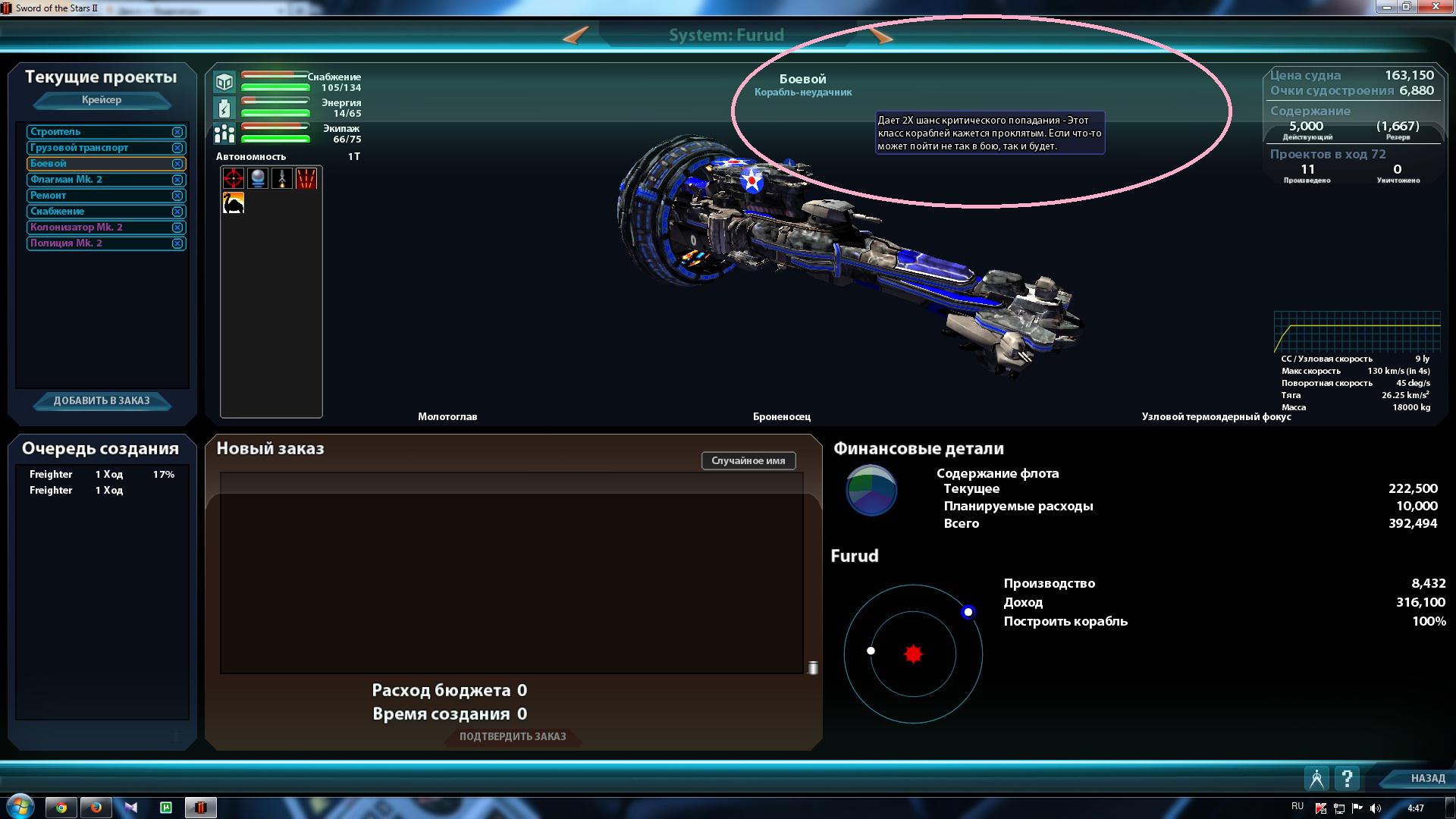Image resolution: width=1456 pixels, height=819 pixels.
Task: Click the blue planet on Furud orbit
Action: [x=968, y=612]
